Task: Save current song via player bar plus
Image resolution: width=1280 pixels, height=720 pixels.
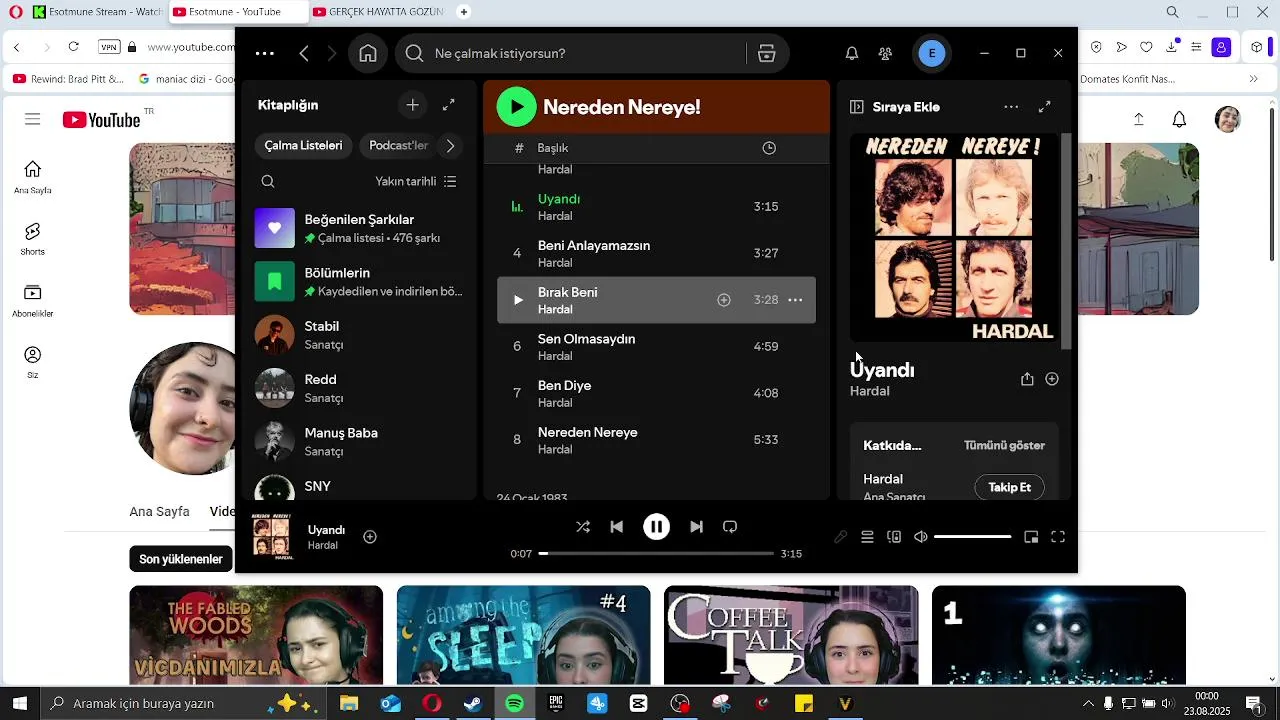Action: pos(370,537)
